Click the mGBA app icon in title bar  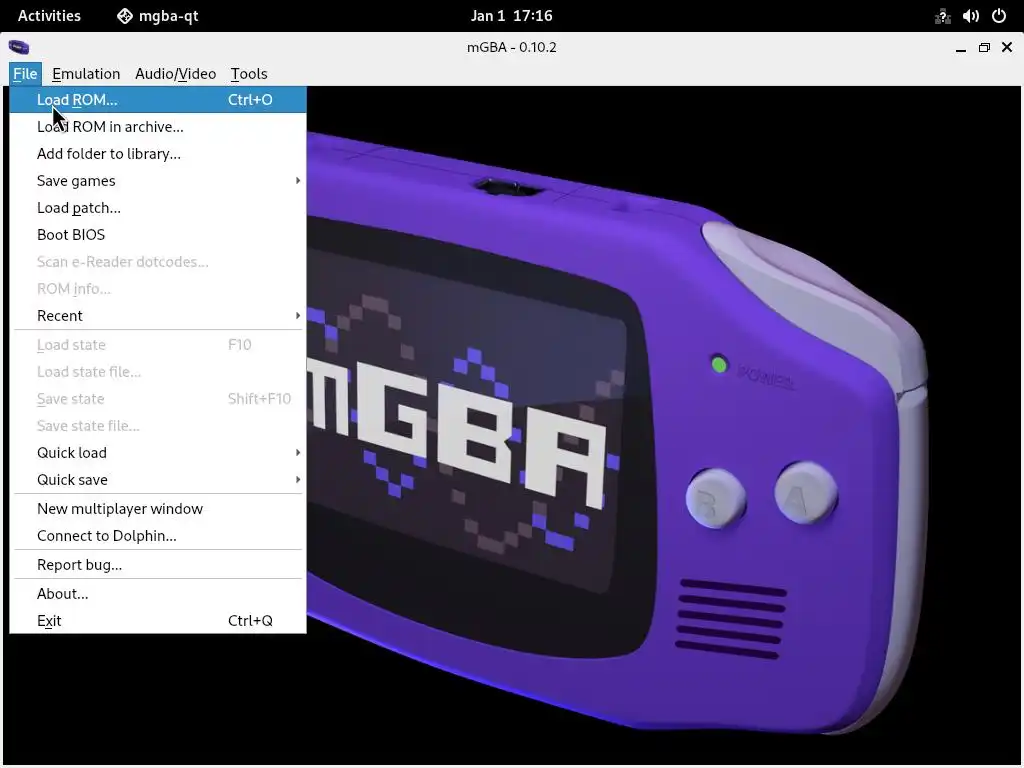pyautogui.click(x=18, y=47)
